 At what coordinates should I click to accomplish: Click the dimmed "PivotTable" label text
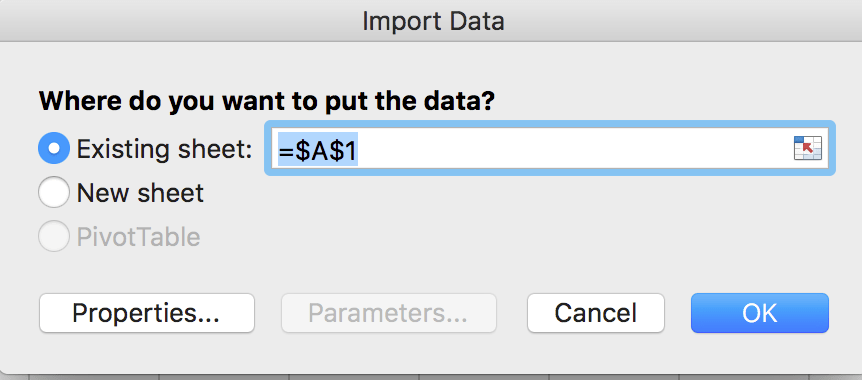(139, 237)
